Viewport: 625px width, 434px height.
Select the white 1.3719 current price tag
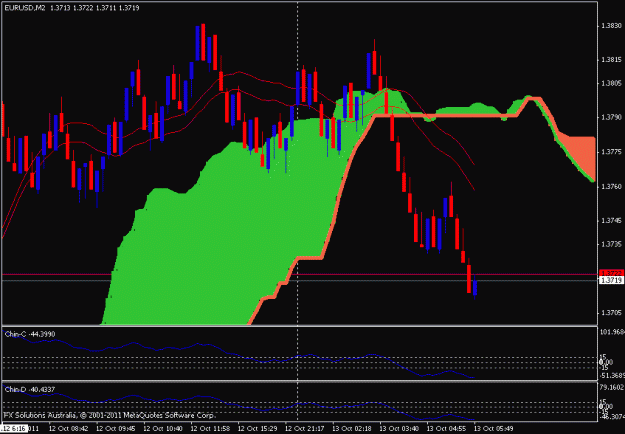(x=611, y=280)
